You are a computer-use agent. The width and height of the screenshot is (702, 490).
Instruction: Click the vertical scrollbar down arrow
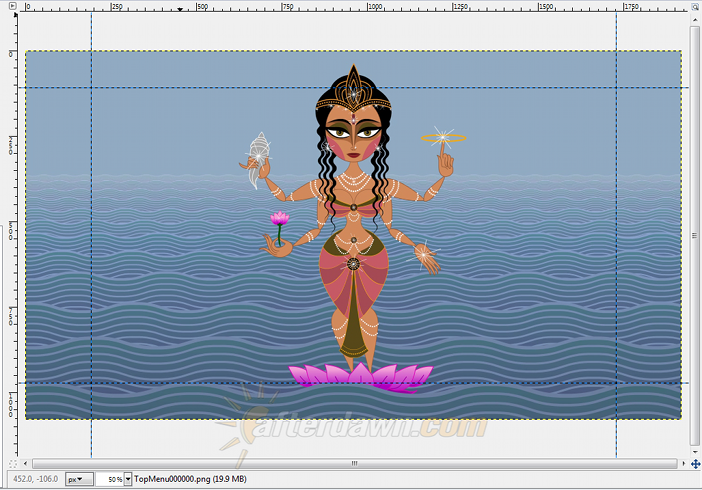pyautogui.click(x=695, y=451)
